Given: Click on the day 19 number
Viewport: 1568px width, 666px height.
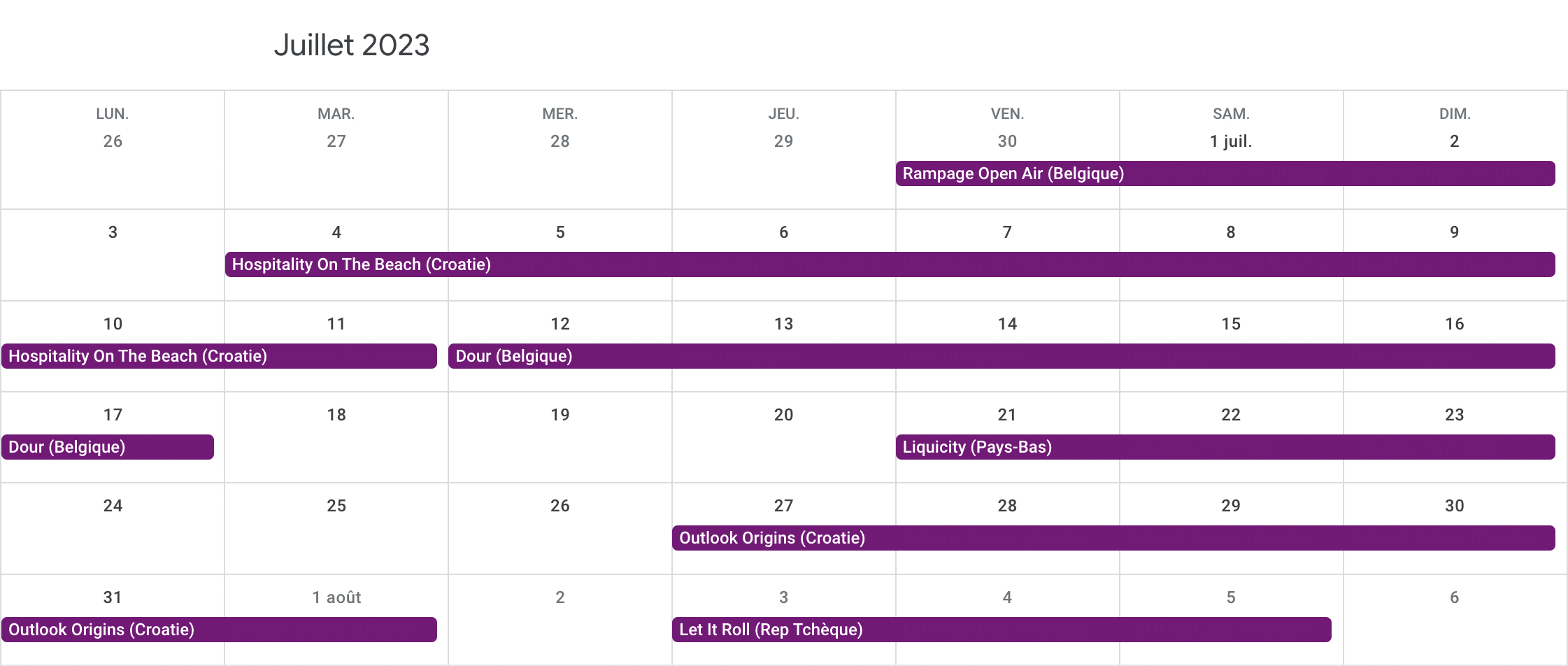Looking at the screenshot, I should click(560, 415).
